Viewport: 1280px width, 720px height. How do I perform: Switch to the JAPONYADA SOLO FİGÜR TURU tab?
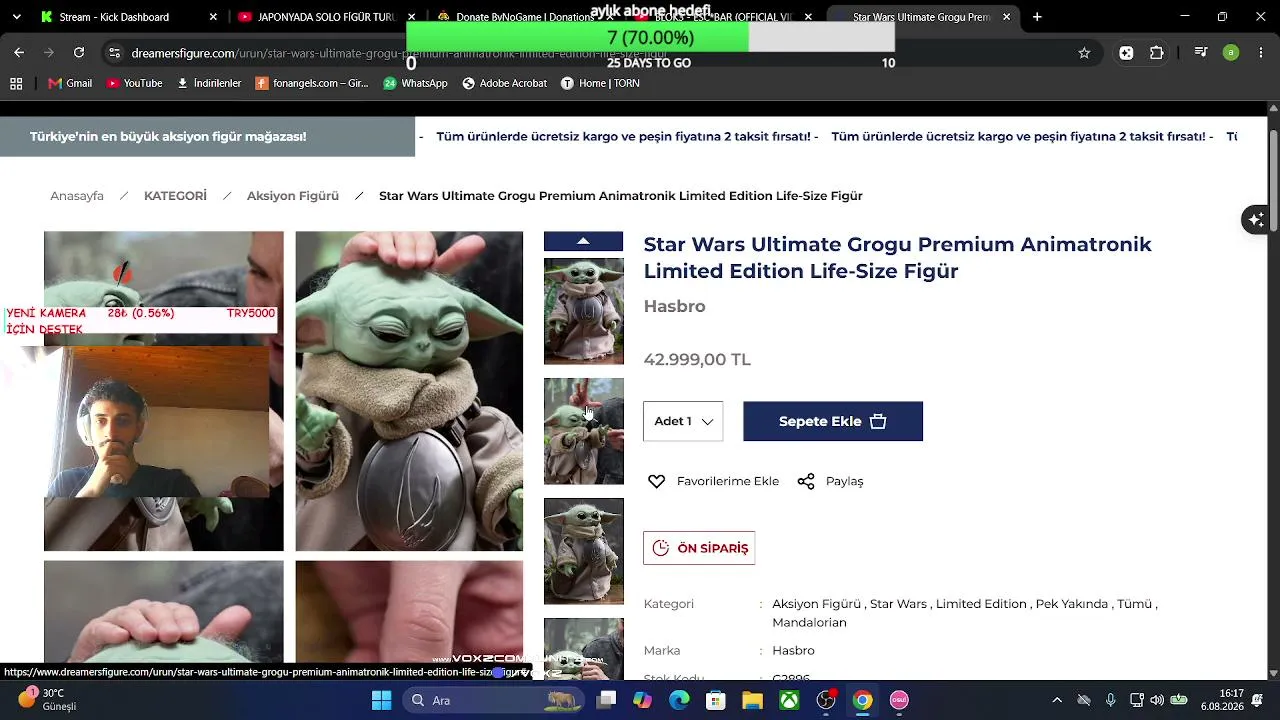(327, 17)
